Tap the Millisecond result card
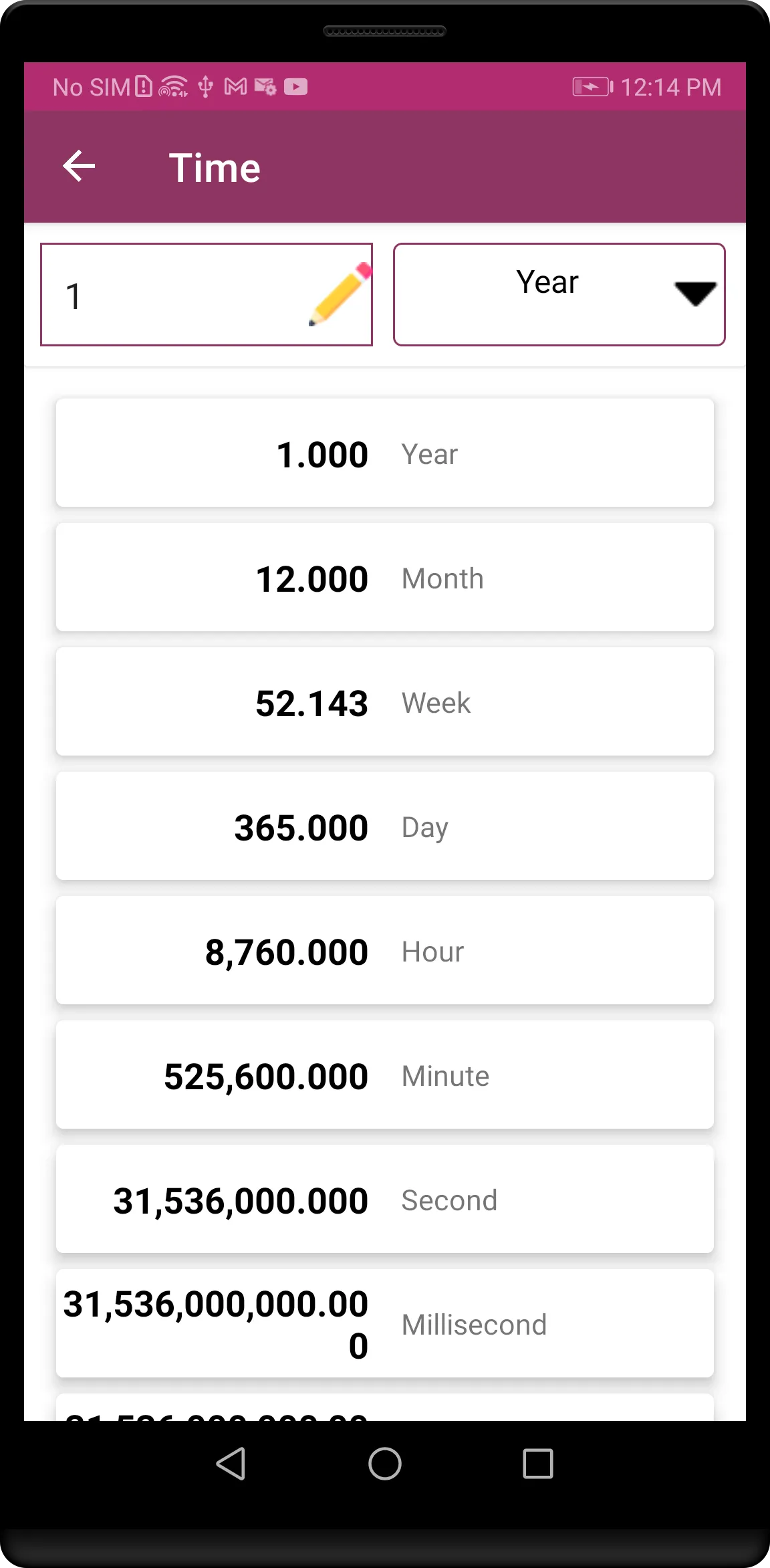Image resolution: width=770 pixels, height=1568 pixels. click(385, 1323)
